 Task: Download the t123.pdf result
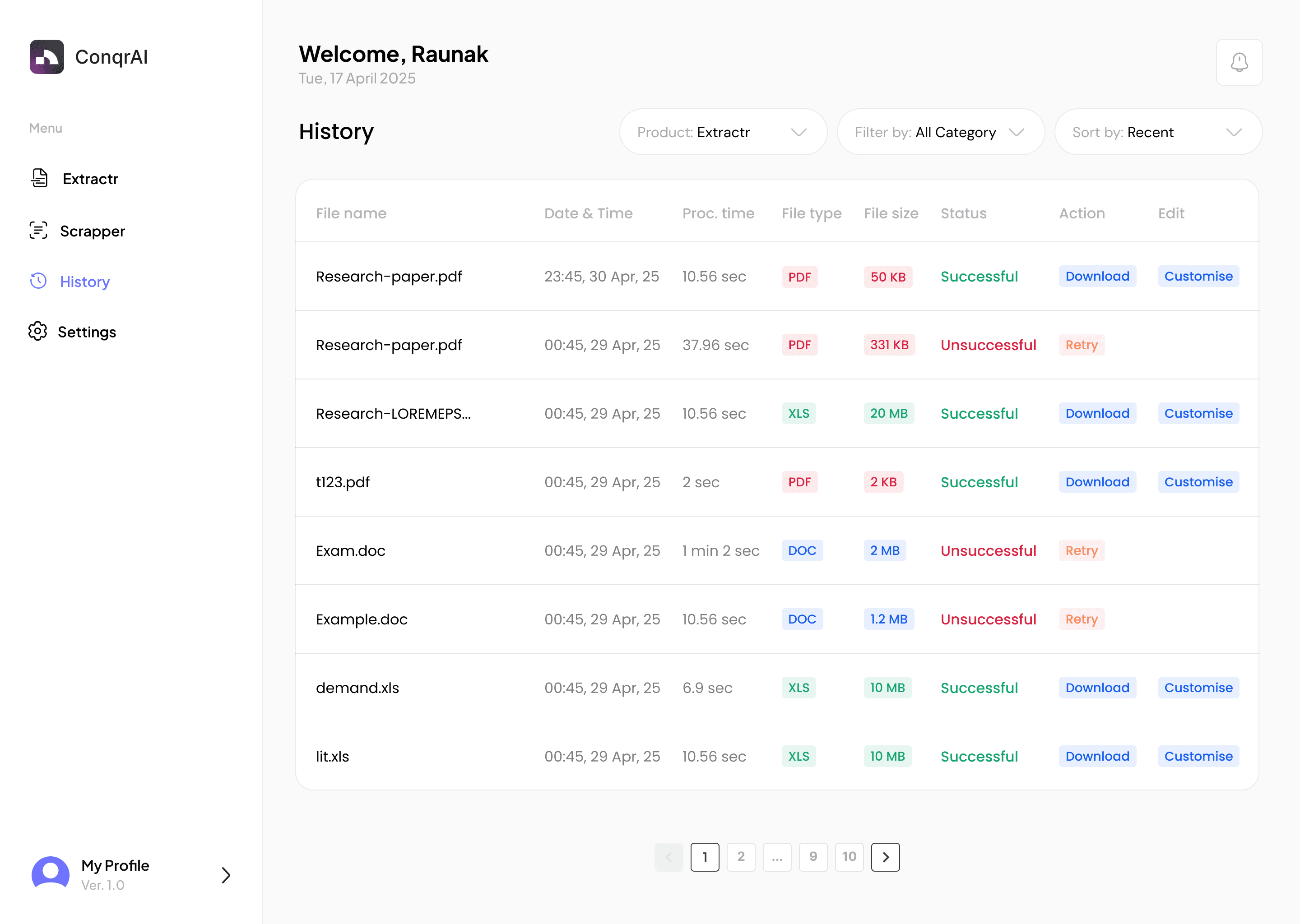pos(1097,482)
